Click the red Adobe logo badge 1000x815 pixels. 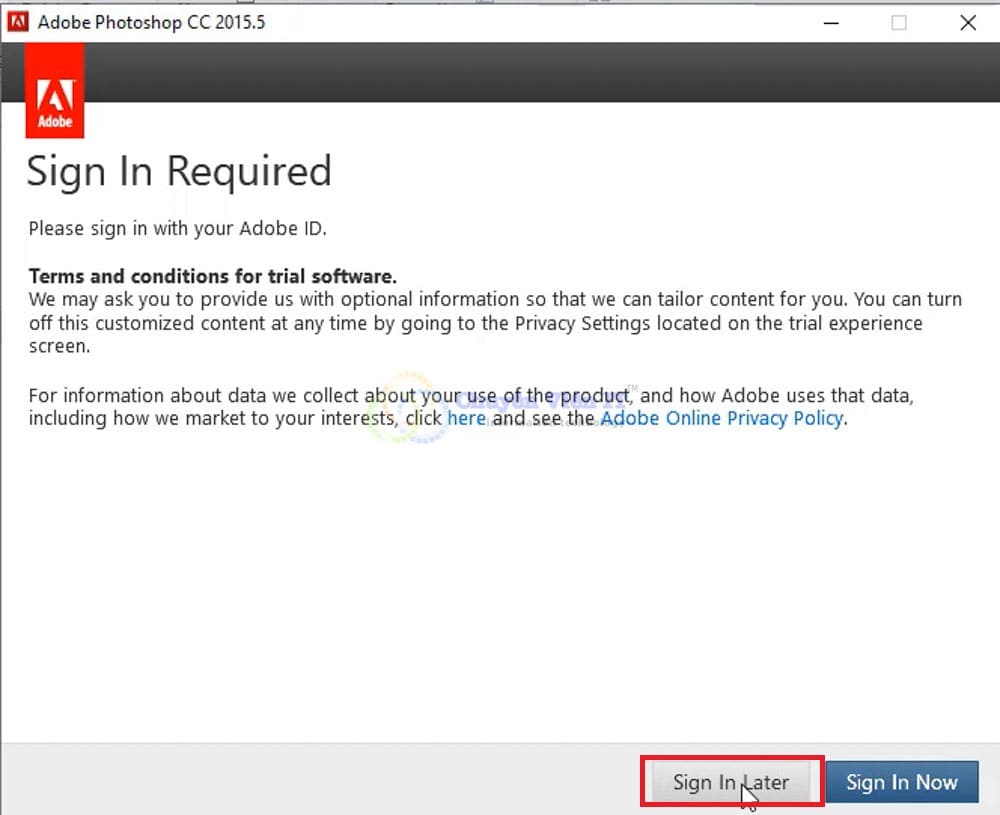(55, 91)
